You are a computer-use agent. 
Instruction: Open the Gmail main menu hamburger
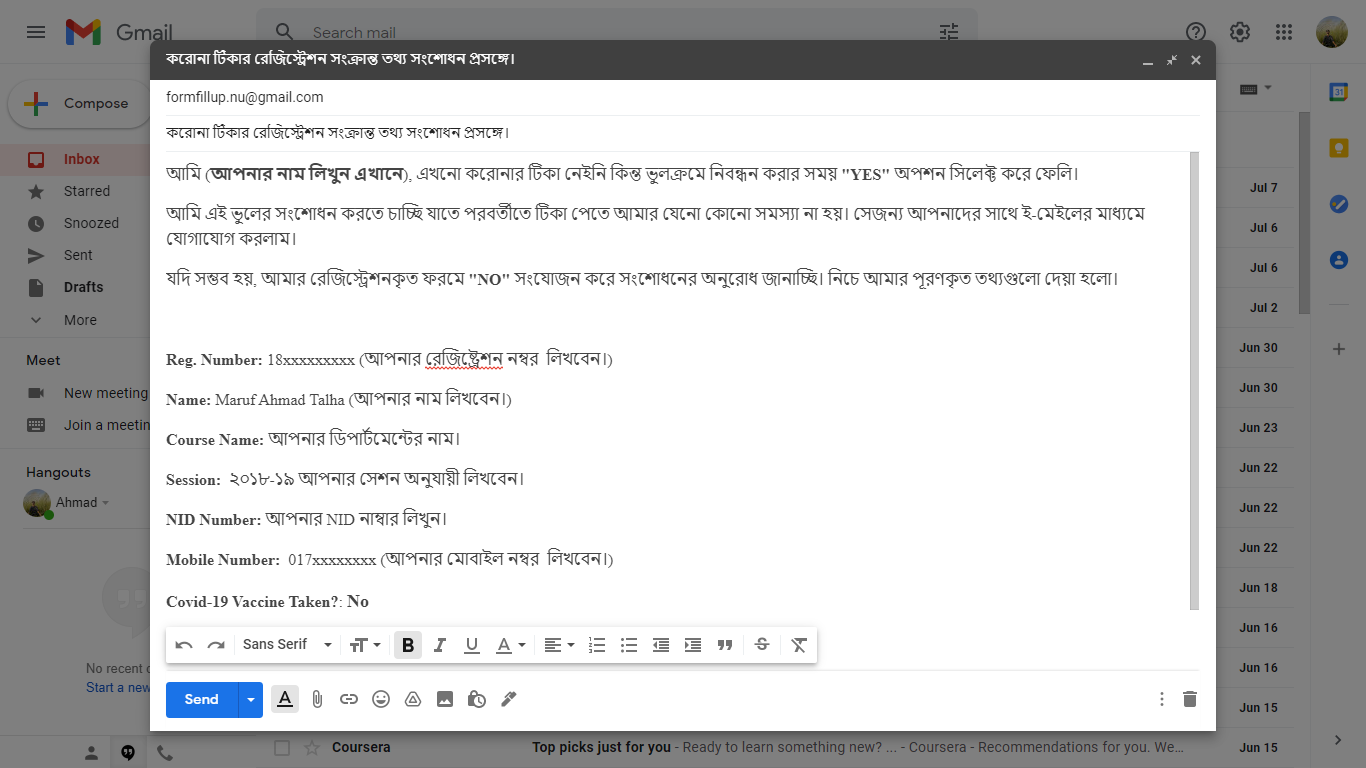click(36, 32)
